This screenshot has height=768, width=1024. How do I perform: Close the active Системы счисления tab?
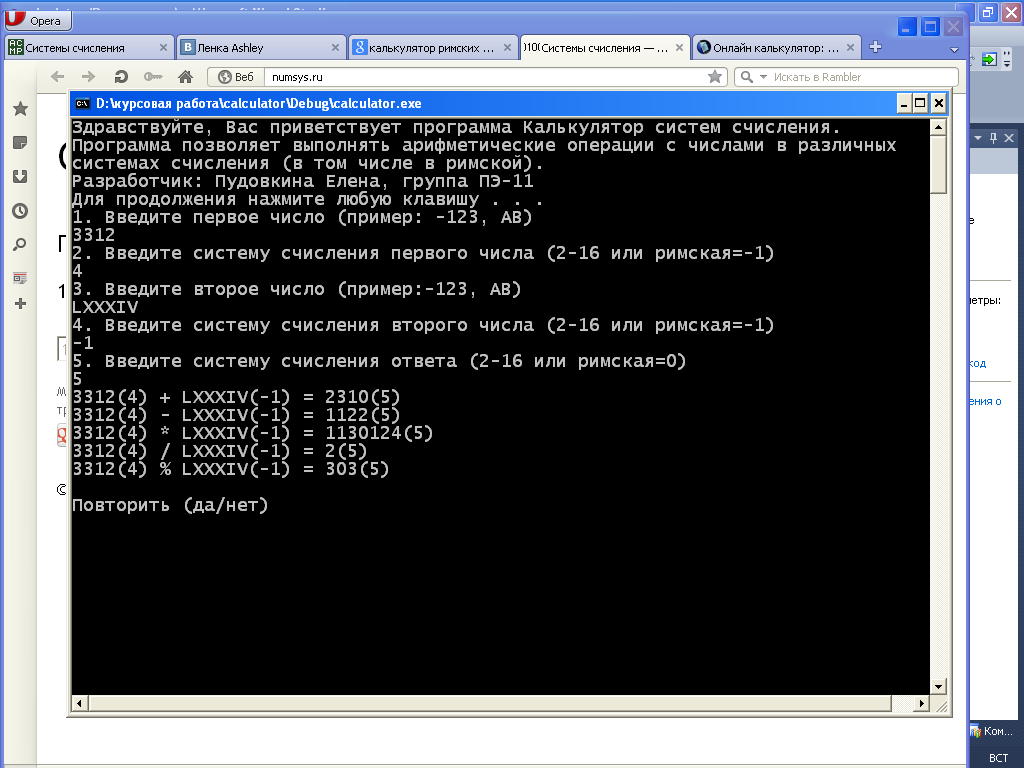click(x=679, y=48)
